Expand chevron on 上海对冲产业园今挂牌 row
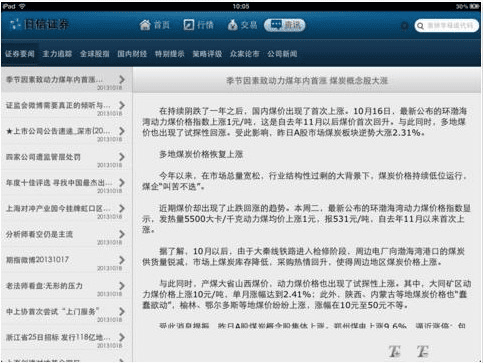This screenshot has height=363, width=483. pos(122,208)
